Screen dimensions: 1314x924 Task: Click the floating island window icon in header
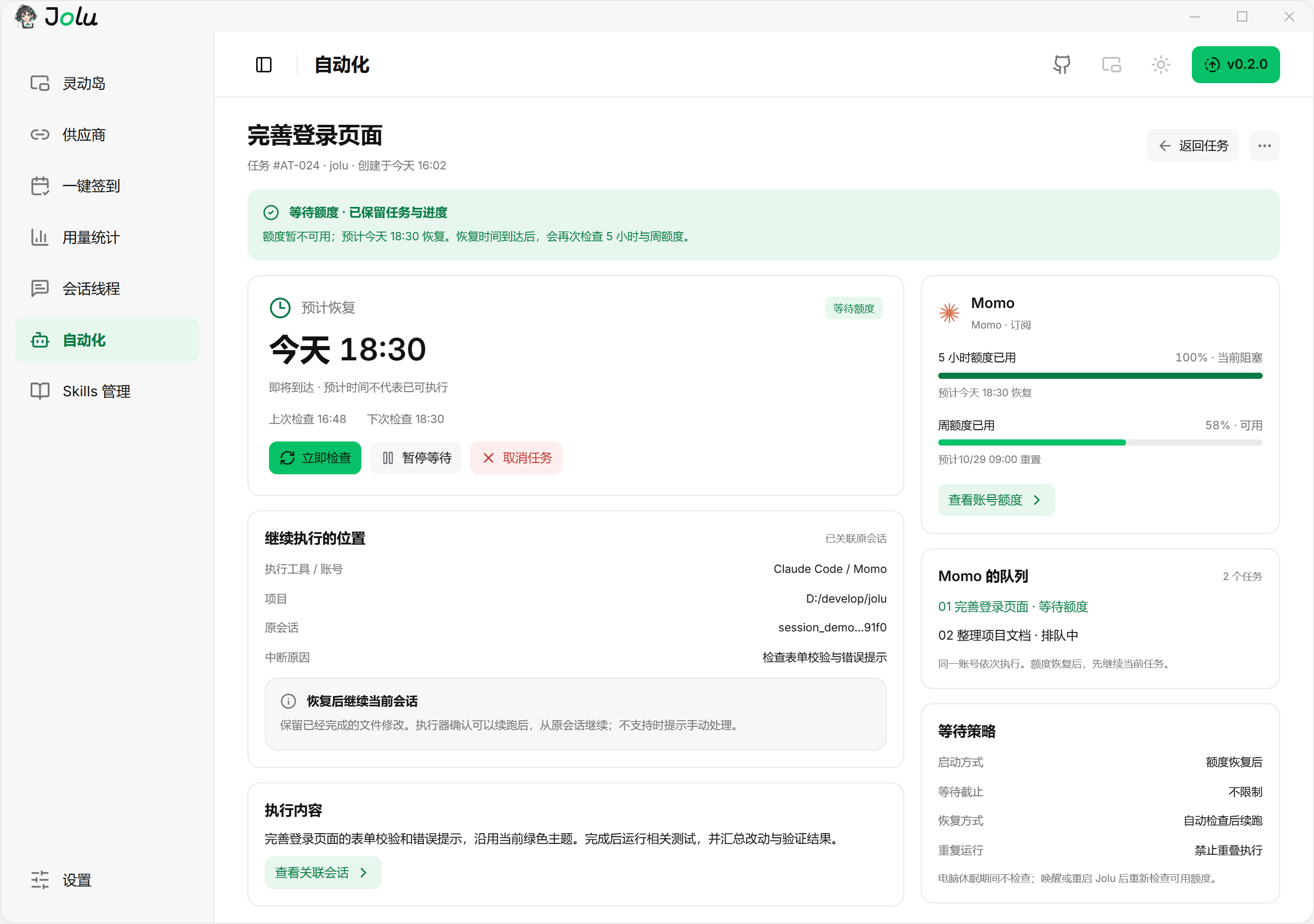[1111, 65]
